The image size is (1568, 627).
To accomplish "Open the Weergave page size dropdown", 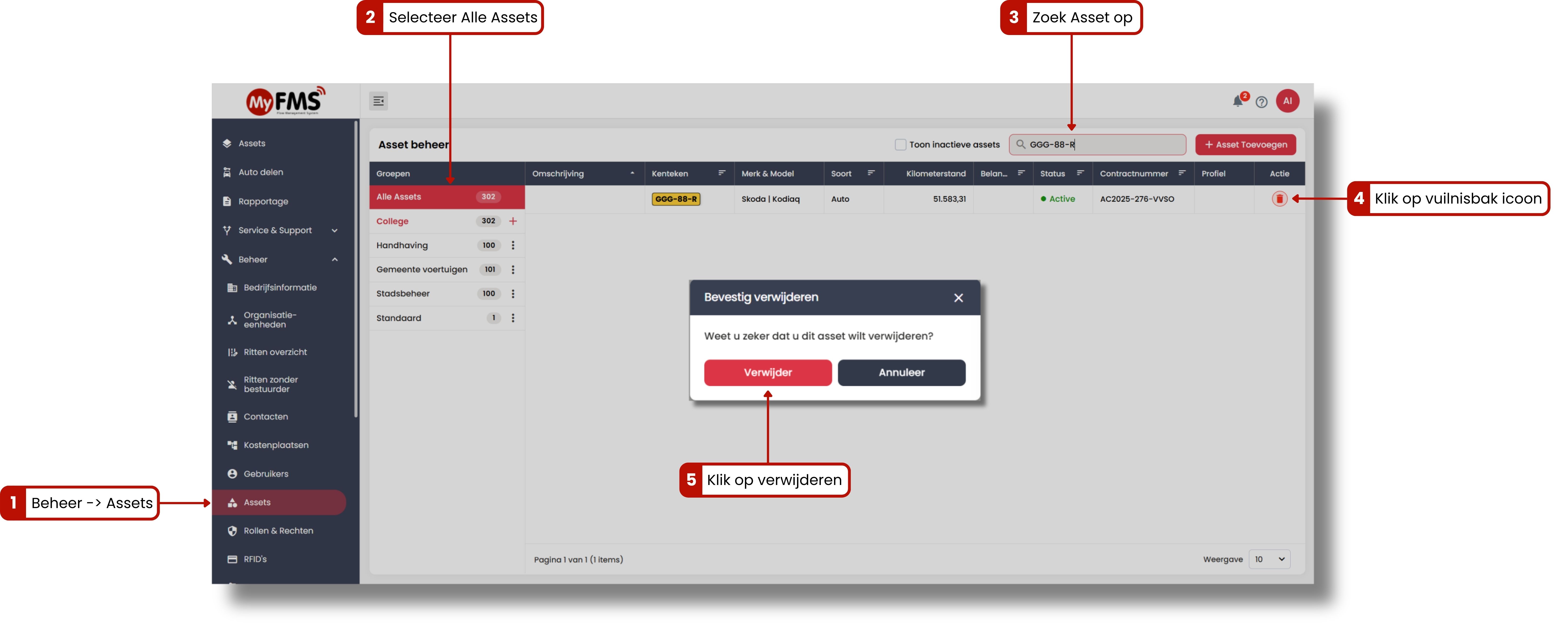I will pos(1269,559).
